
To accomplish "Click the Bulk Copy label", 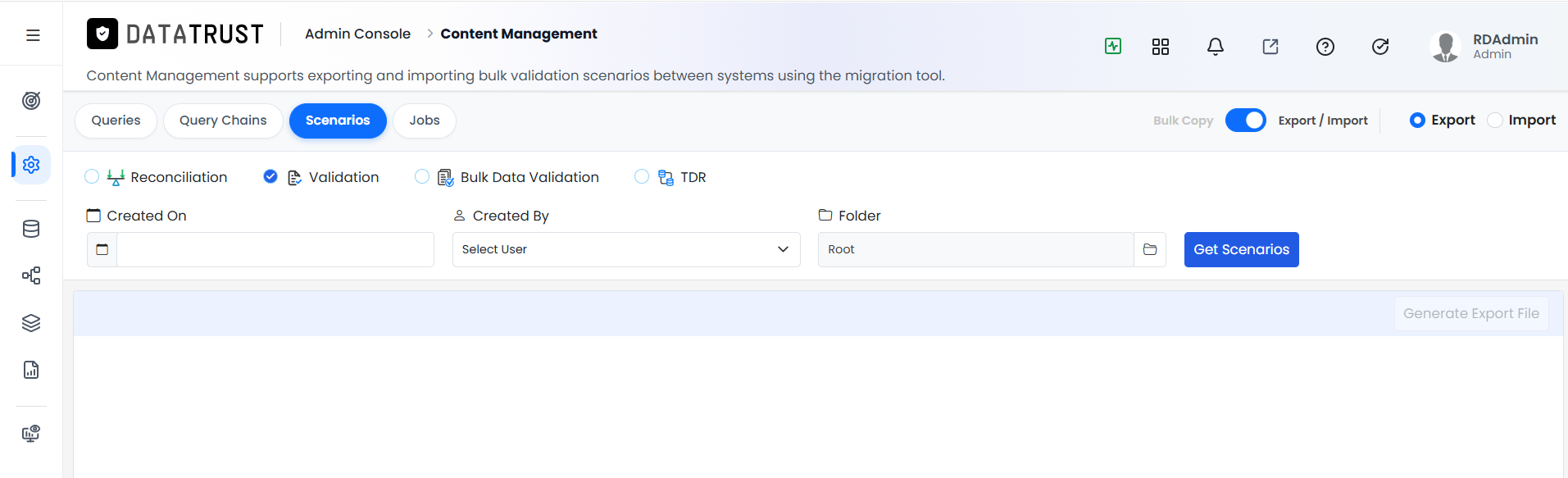I will click(x=1183, y=121).
